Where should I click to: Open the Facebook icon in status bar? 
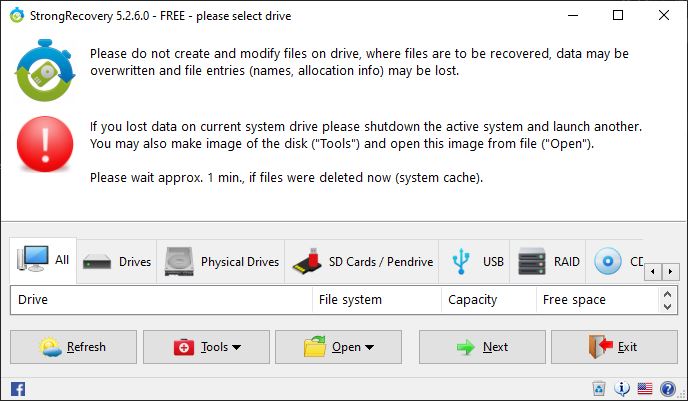18,389
